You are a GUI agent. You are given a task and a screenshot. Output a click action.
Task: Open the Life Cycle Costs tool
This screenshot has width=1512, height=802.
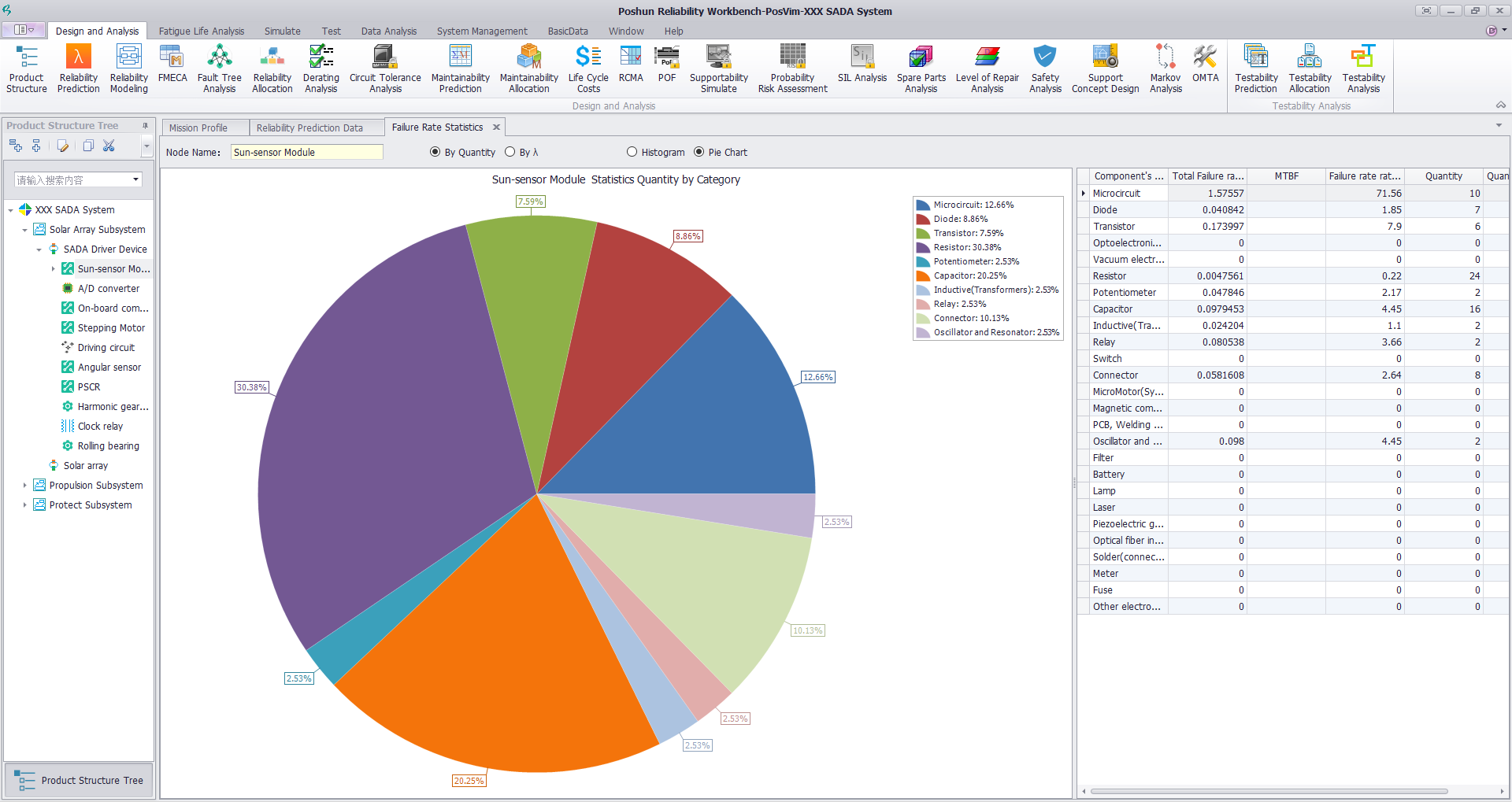[588, 68]
